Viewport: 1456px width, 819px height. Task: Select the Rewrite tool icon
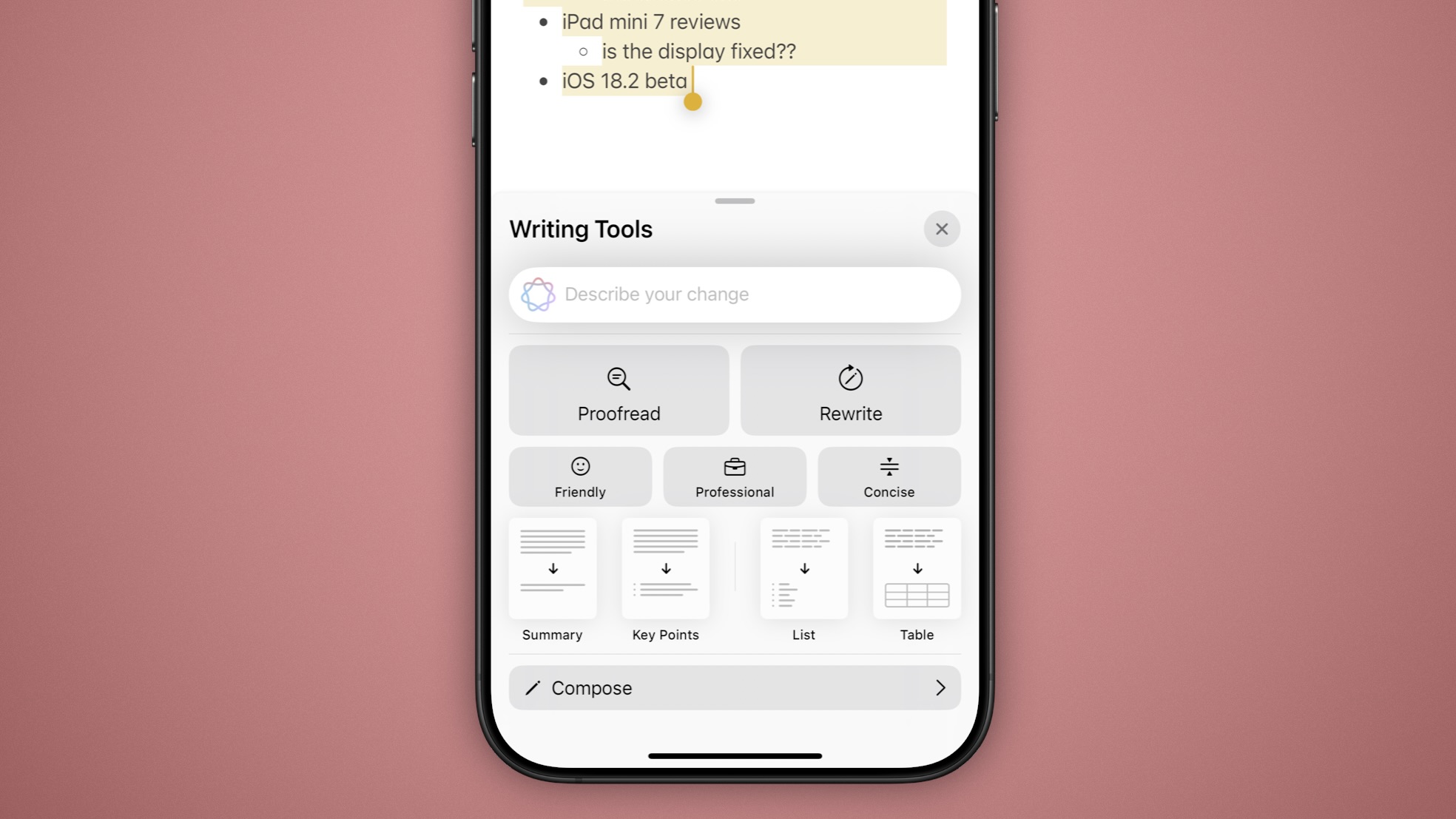click(850, 377)
